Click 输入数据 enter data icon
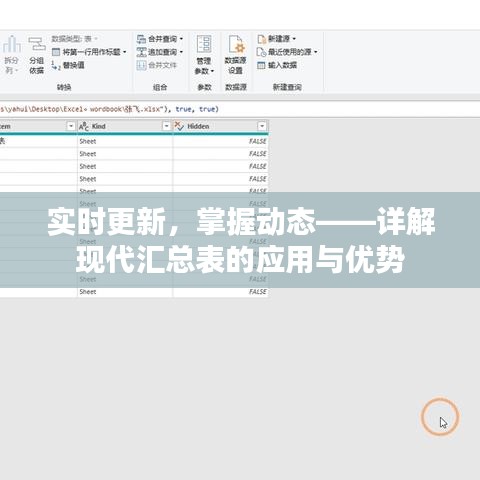Viewport: 480px width, 480px height. 261,65
